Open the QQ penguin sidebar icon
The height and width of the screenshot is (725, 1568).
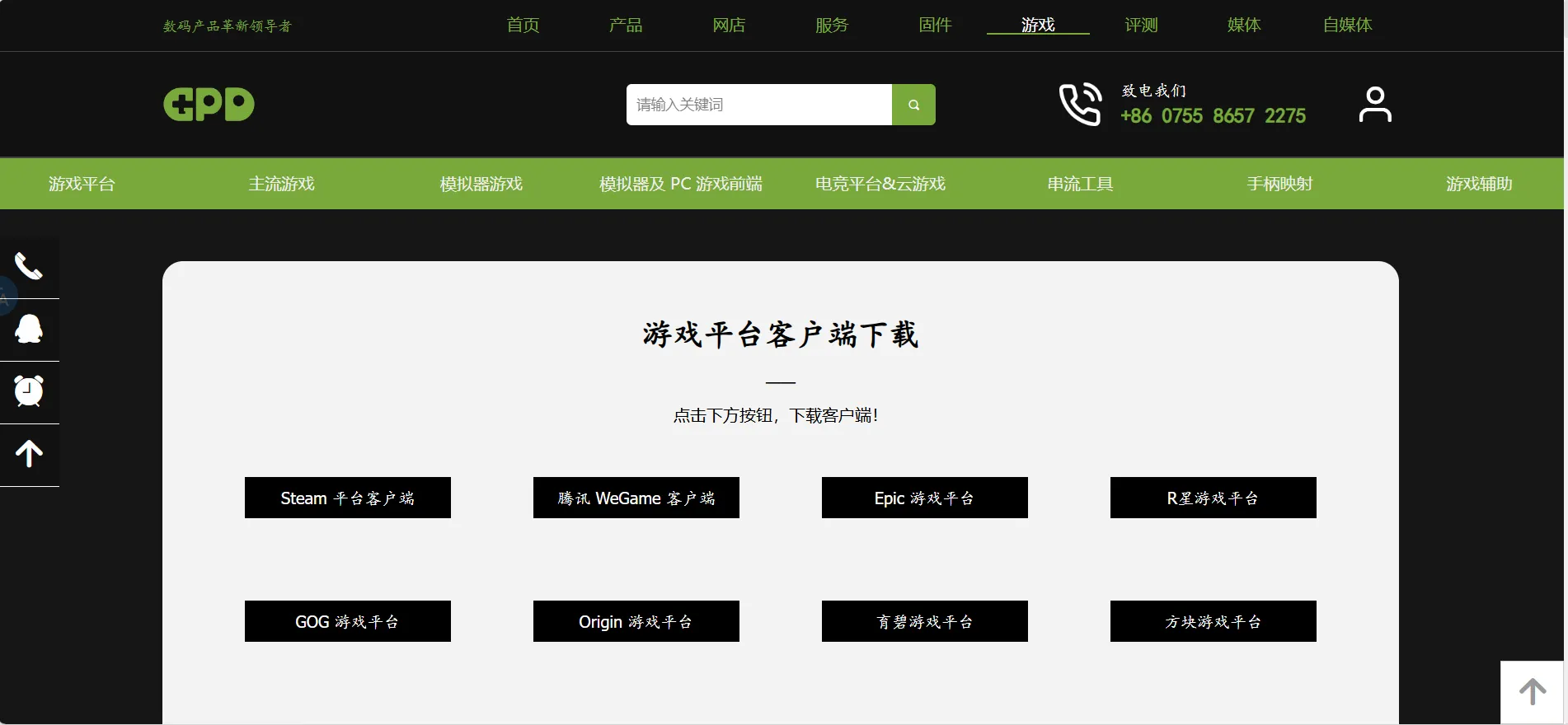tap(29, 330)
